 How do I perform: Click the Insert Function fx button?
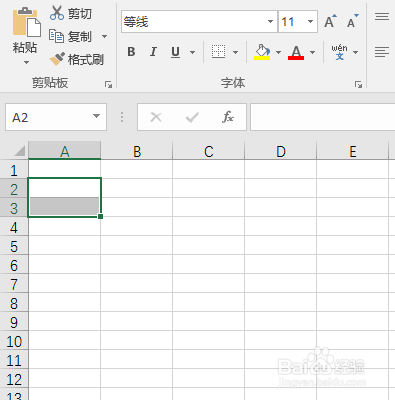[x=228, y=117]
